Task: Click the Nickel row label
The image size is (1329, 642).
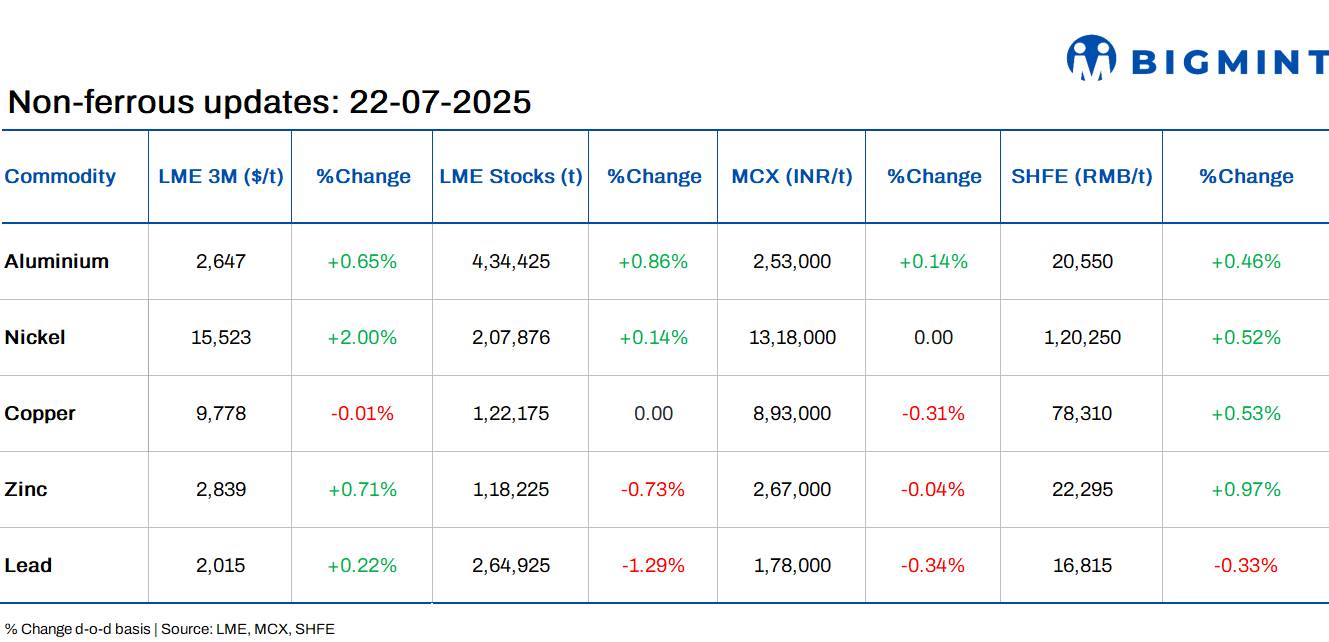Action: pos(35,337)
